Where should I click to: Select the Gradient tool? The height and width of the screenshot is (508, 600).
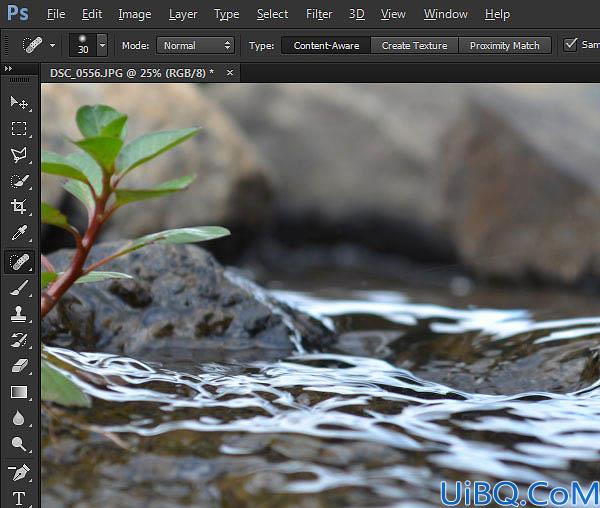pyautogui.click(x=19, y=392)
